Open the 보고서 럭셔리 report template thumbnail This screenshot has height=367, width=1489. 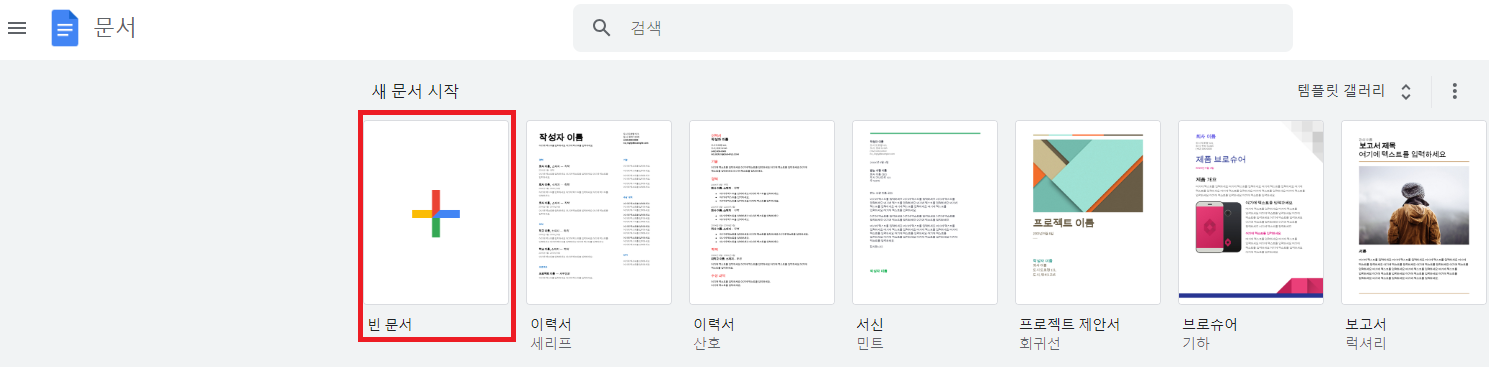click(x=1414, y=213)
